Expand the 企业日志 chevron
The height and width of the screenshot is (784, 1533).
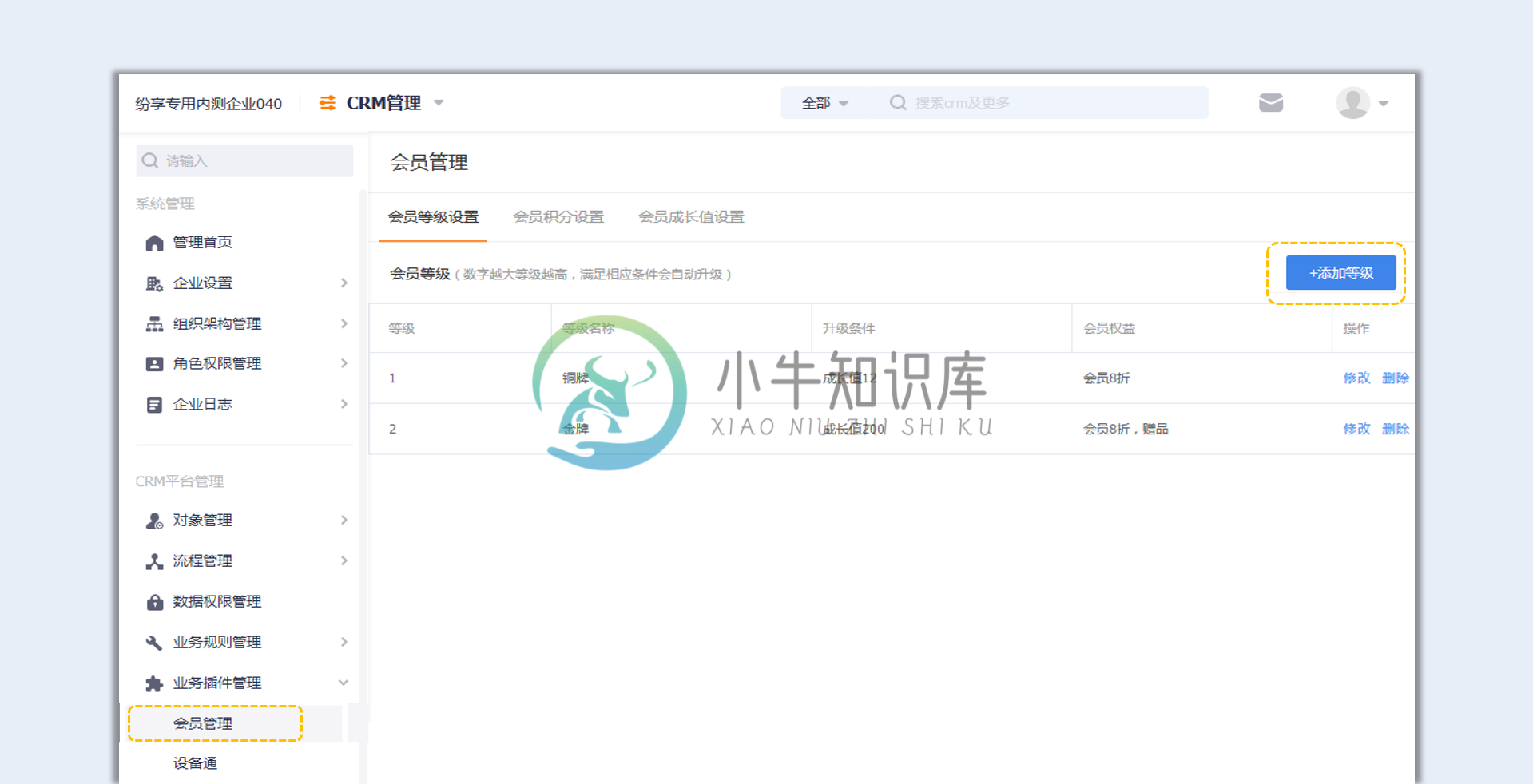coord(344,404)
